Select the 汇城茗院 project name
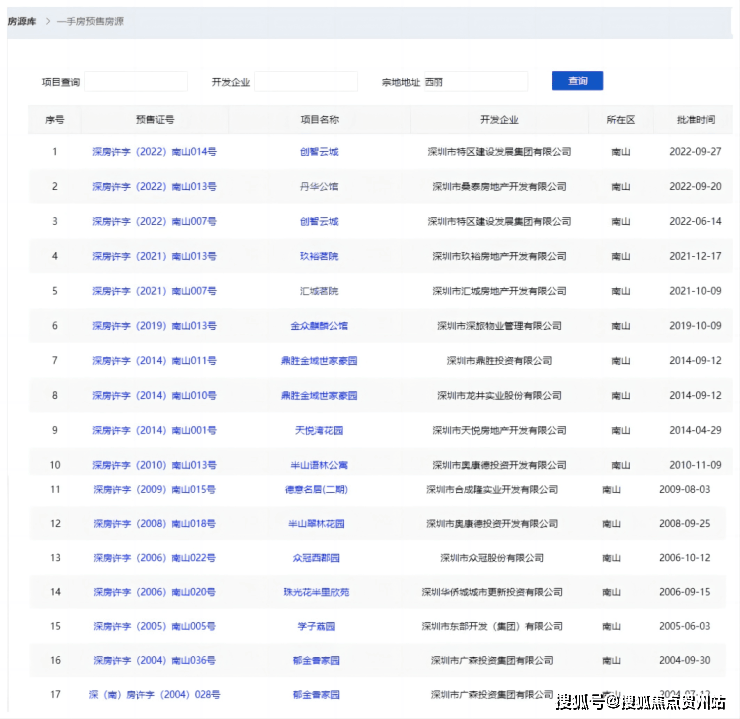 (x=319, y=291)
